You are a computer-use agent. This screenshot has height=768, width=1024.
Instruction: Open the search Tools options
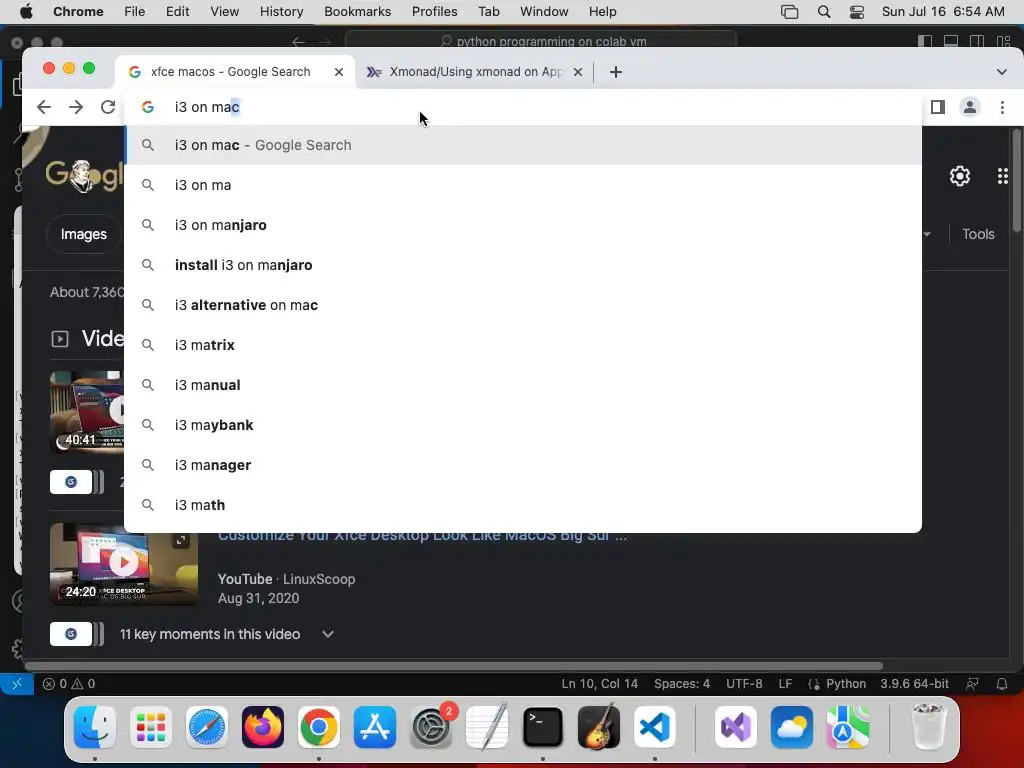pos(978,234)
